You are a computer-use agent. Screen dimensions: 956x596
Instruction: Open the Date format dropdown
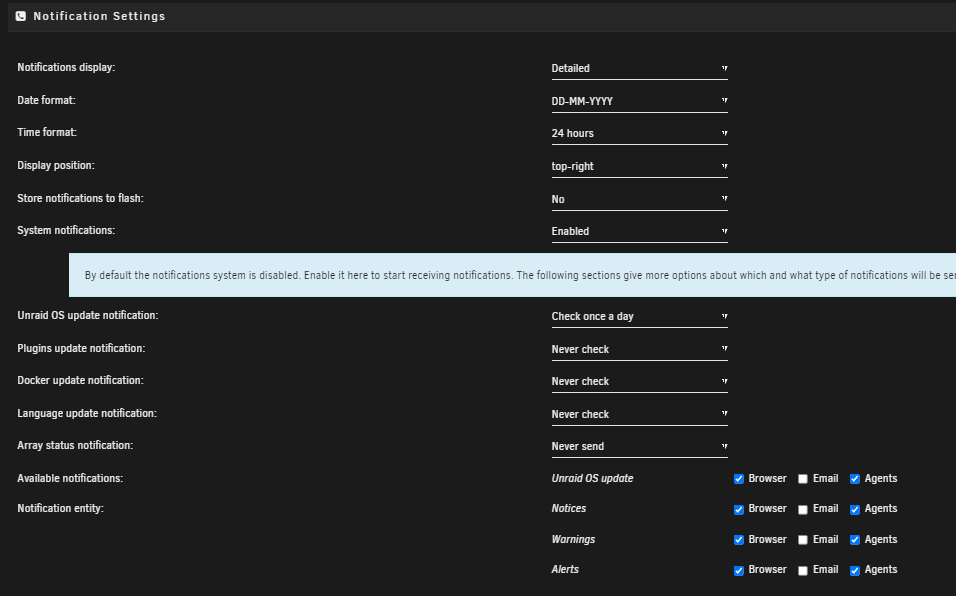[x=639, y=101]
